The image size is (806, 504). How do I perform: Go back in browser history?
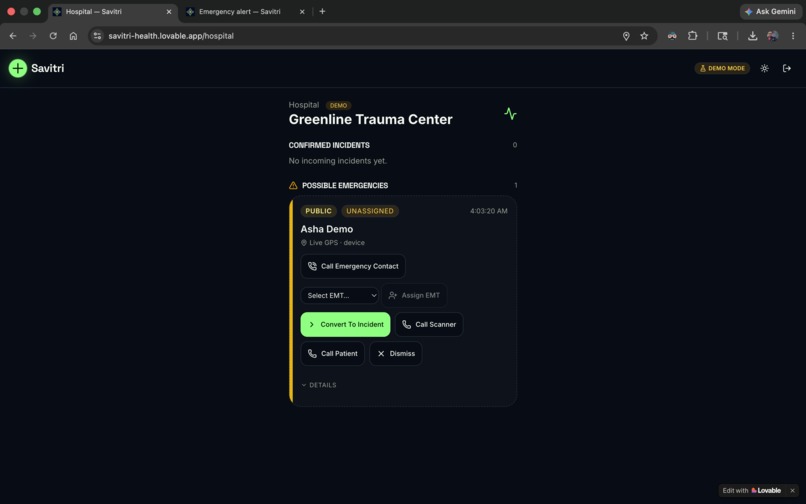13,36
